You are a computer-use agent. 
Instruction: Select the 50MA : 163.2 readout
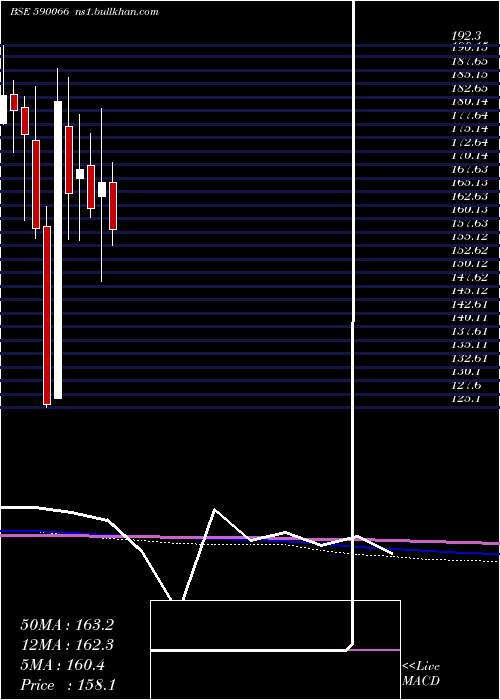pos(67,625)
